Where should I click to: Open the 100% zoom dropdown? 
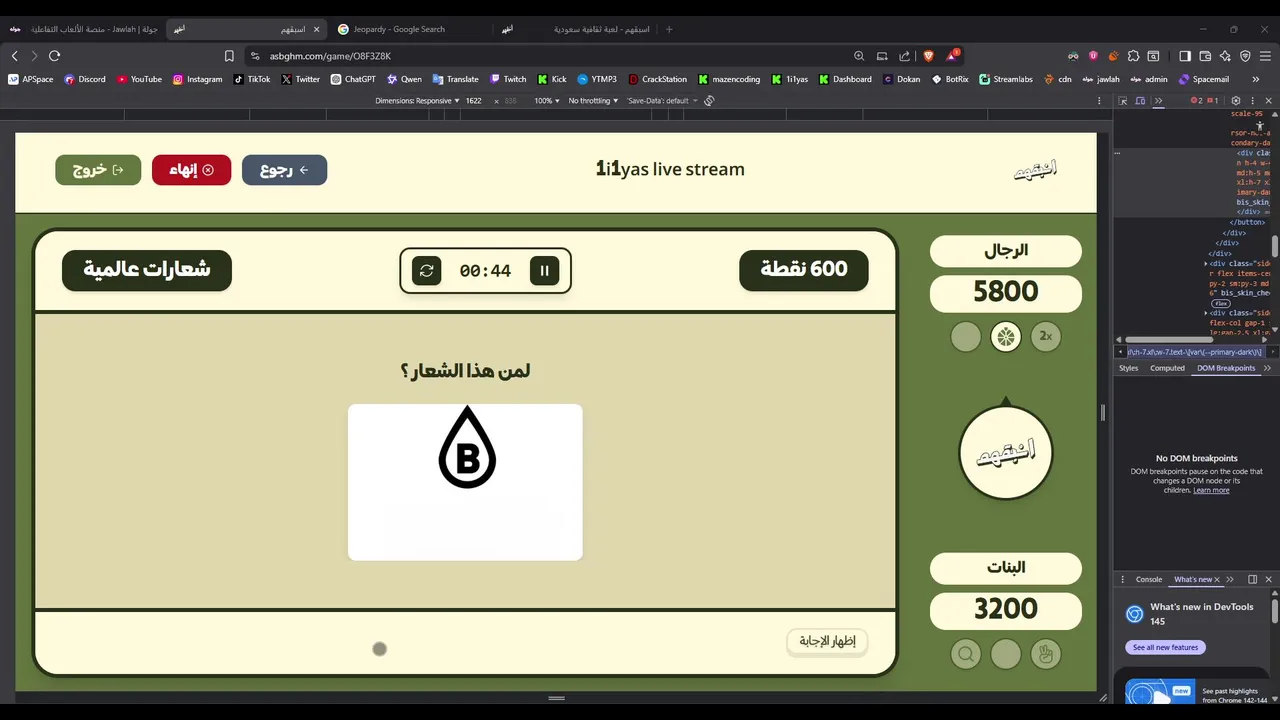[546, 101]
